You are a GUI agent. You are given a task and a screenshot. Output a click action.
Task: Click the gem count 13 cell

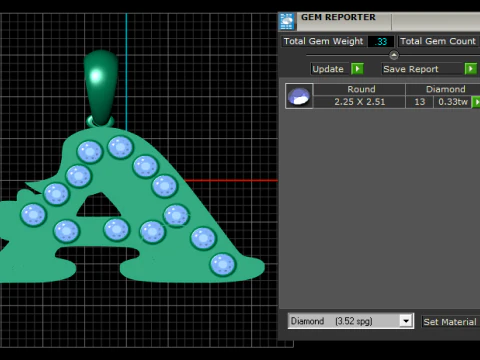[x=419, y=102]
